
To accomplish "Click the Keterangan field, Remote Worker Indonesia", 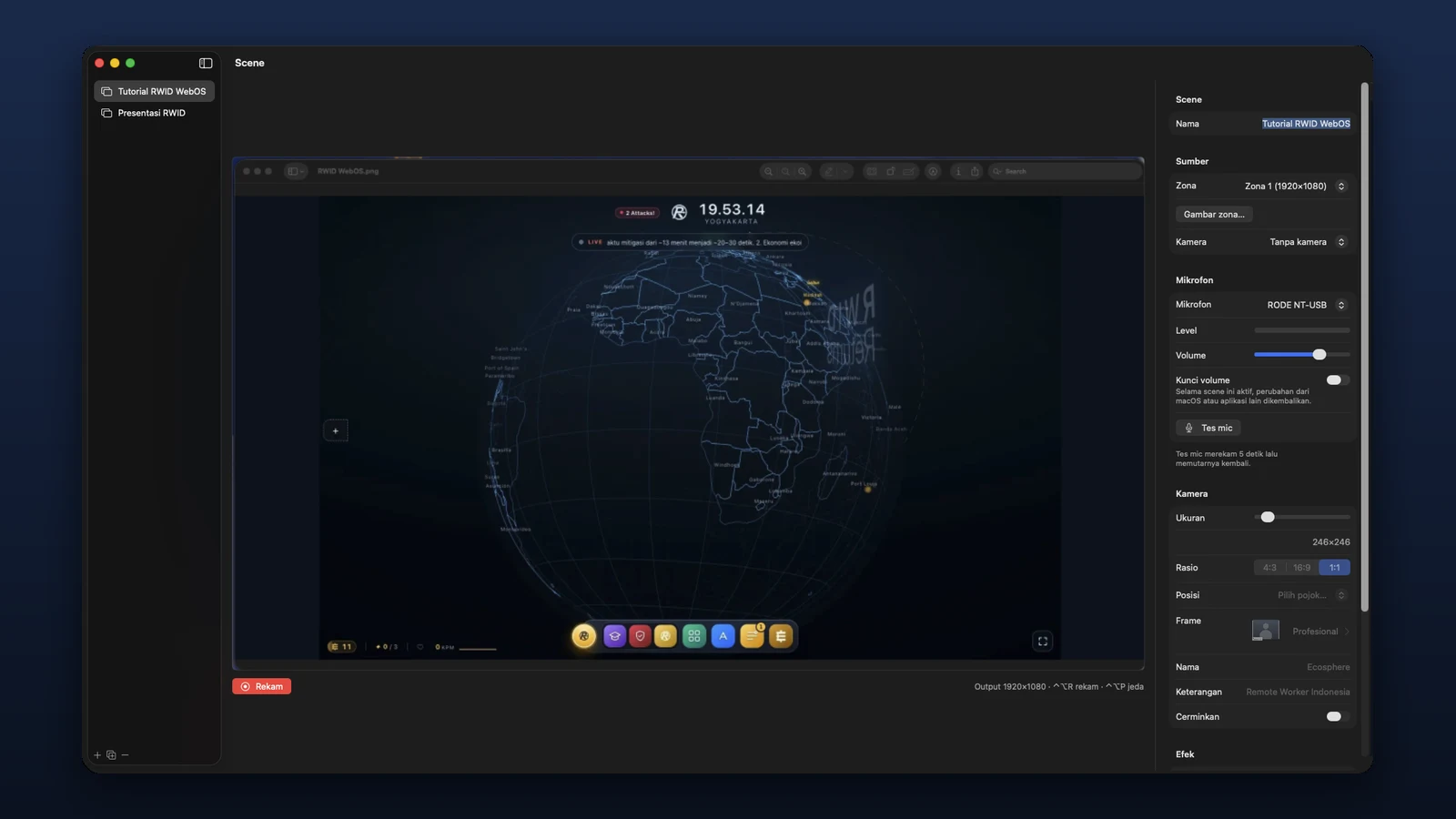I will point(1298,692).
